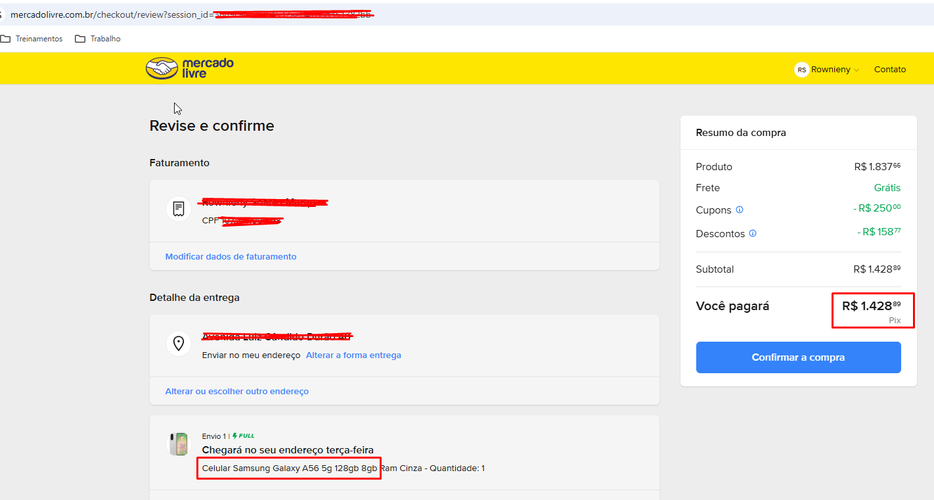
Task: Click the Descontos info icon
Action: [752, 233]
